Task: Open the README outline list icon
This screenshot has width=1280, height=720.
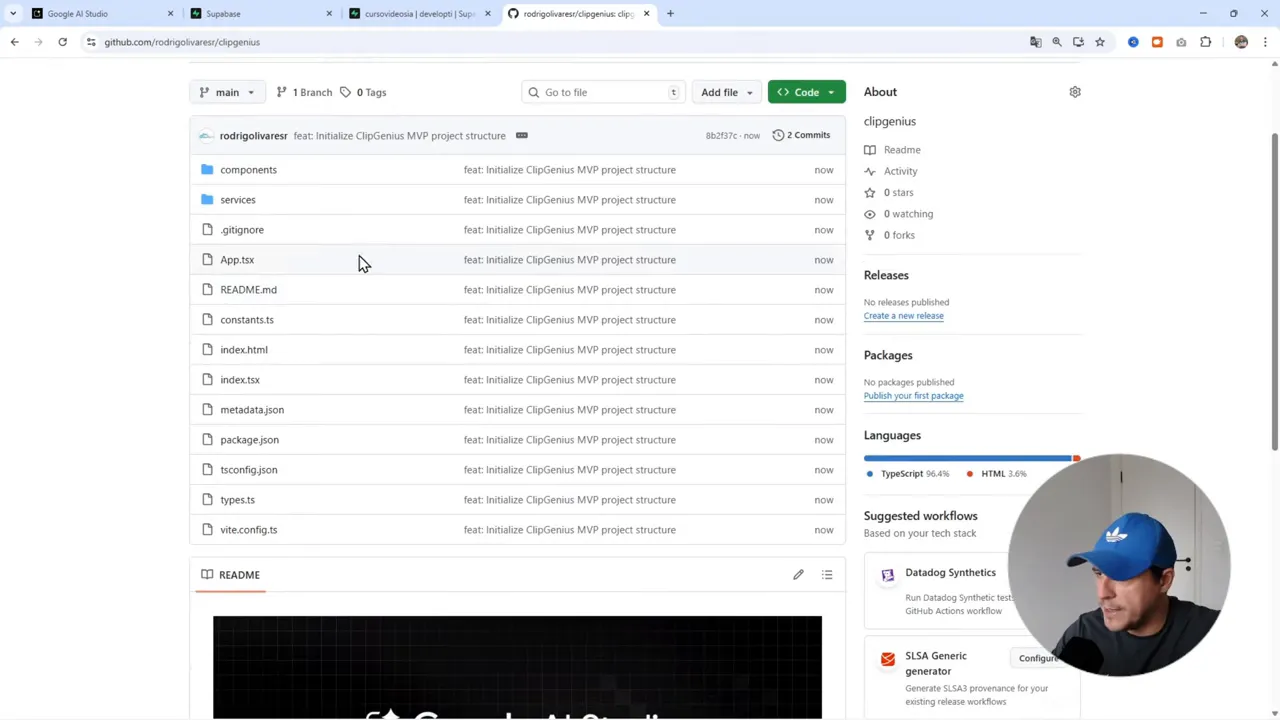Action: (x=827, y=574)
